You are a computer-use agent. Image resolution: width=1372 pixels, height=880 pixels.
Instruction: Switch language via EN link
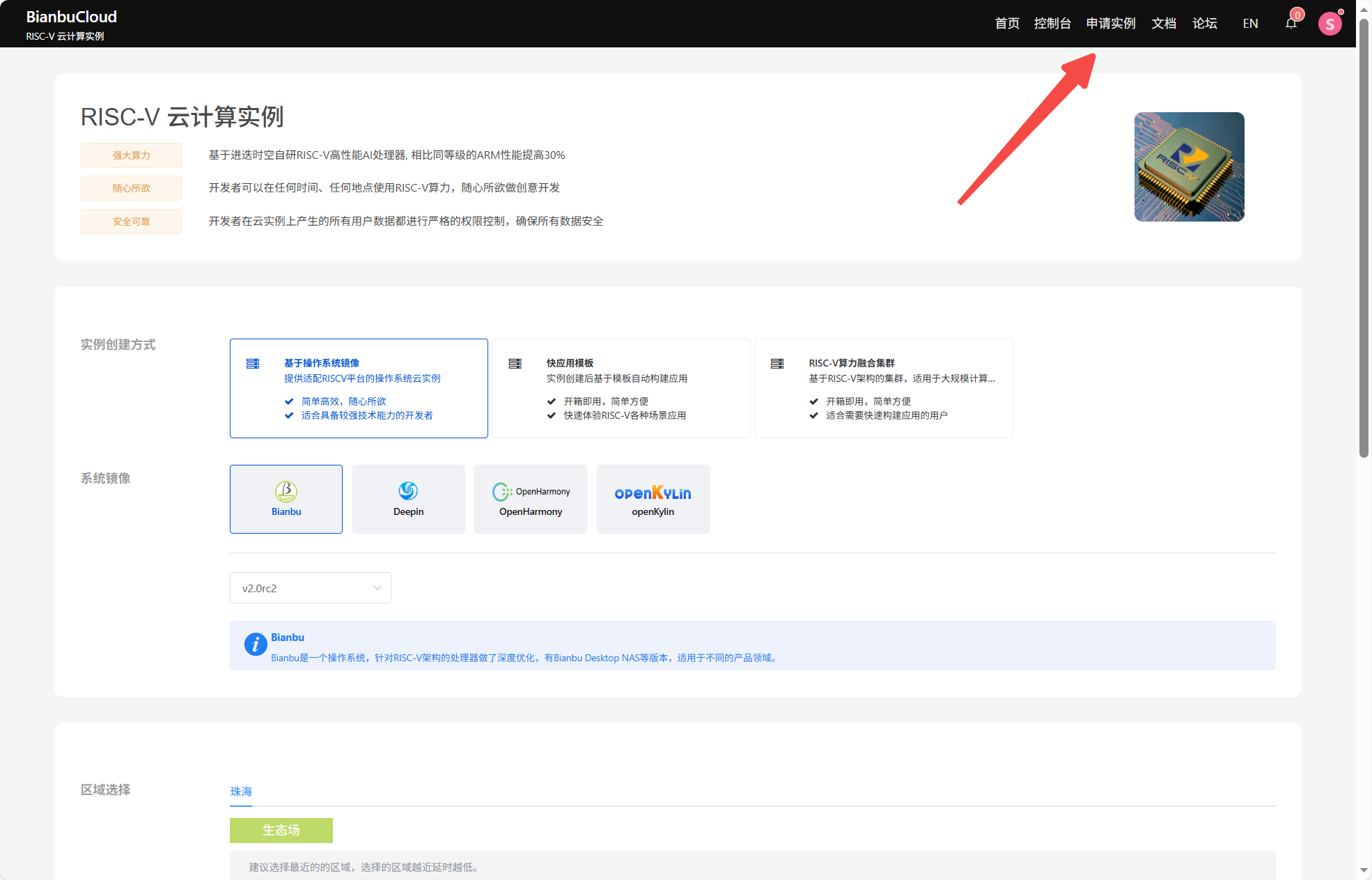[x=1250, y=24]
